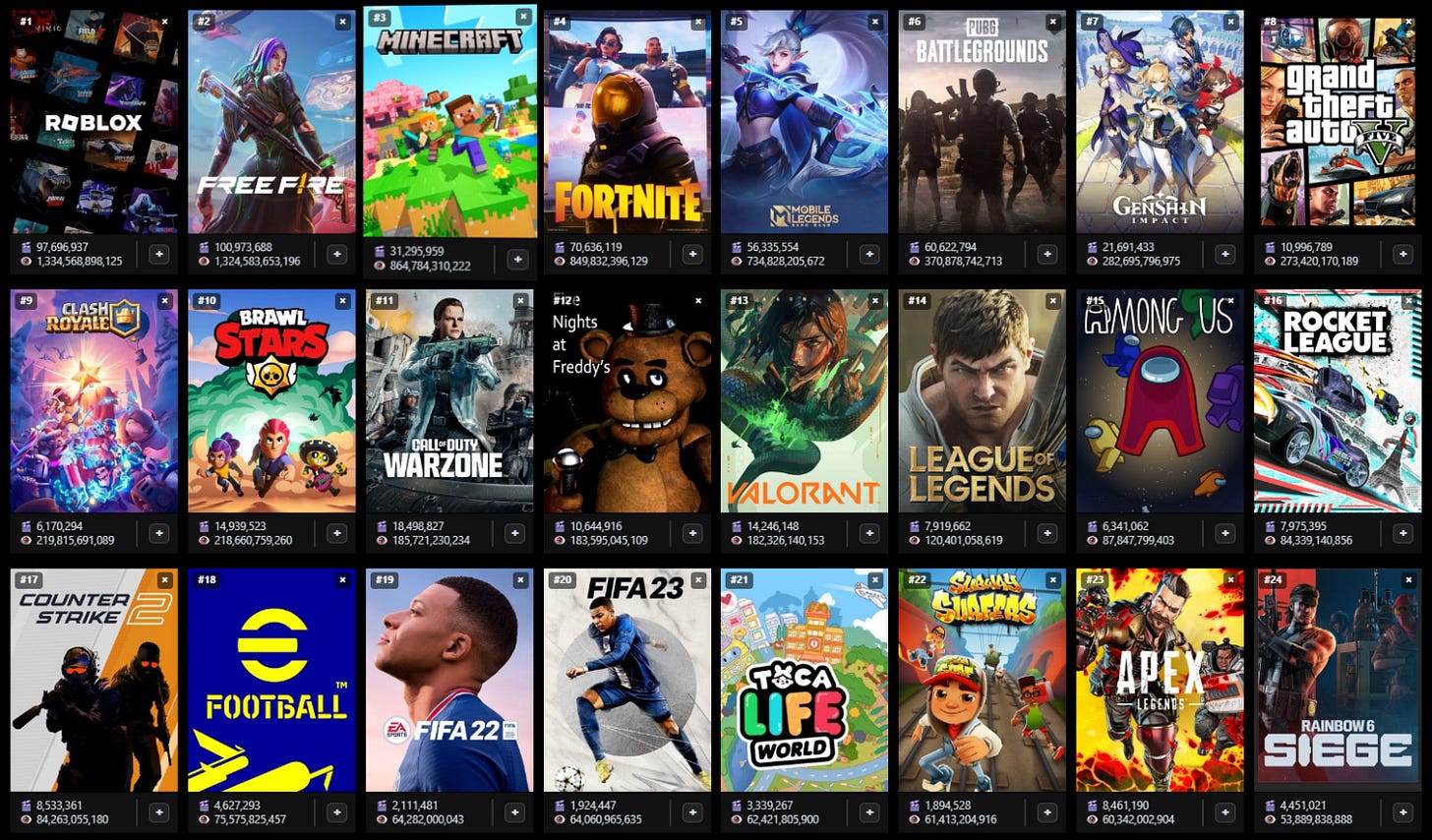Viewport: 1432px width, 840px height.
Task: Add Minecraft using its plus button
Action: click(517, 259)
